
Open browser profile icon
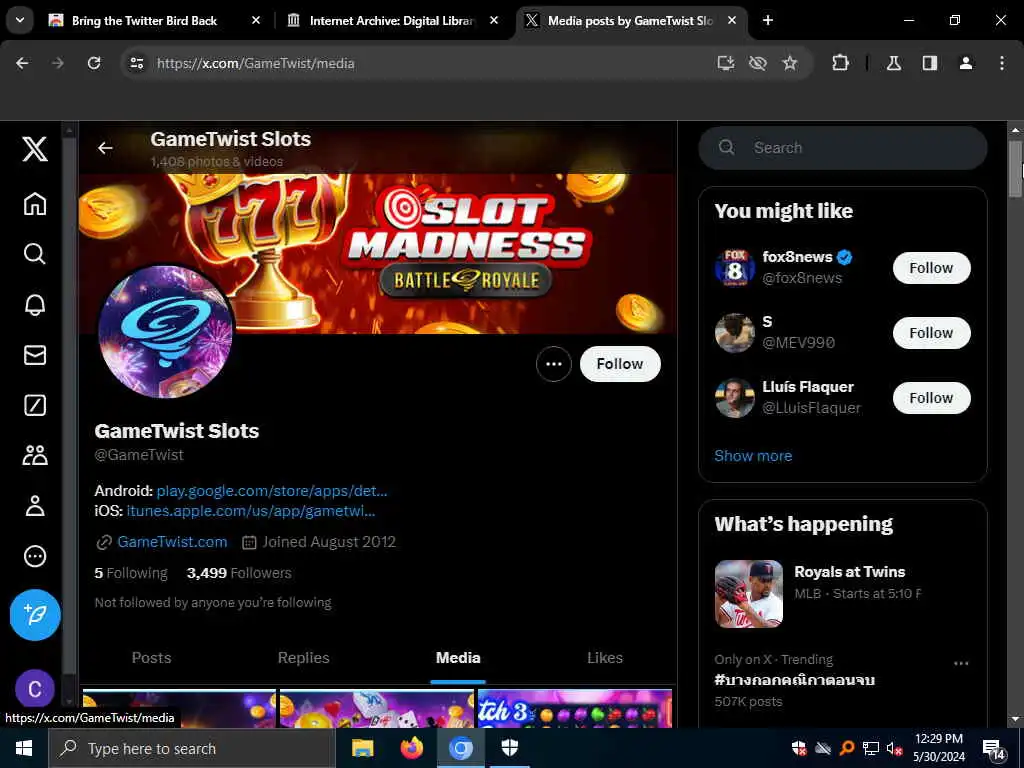point(966,63)
